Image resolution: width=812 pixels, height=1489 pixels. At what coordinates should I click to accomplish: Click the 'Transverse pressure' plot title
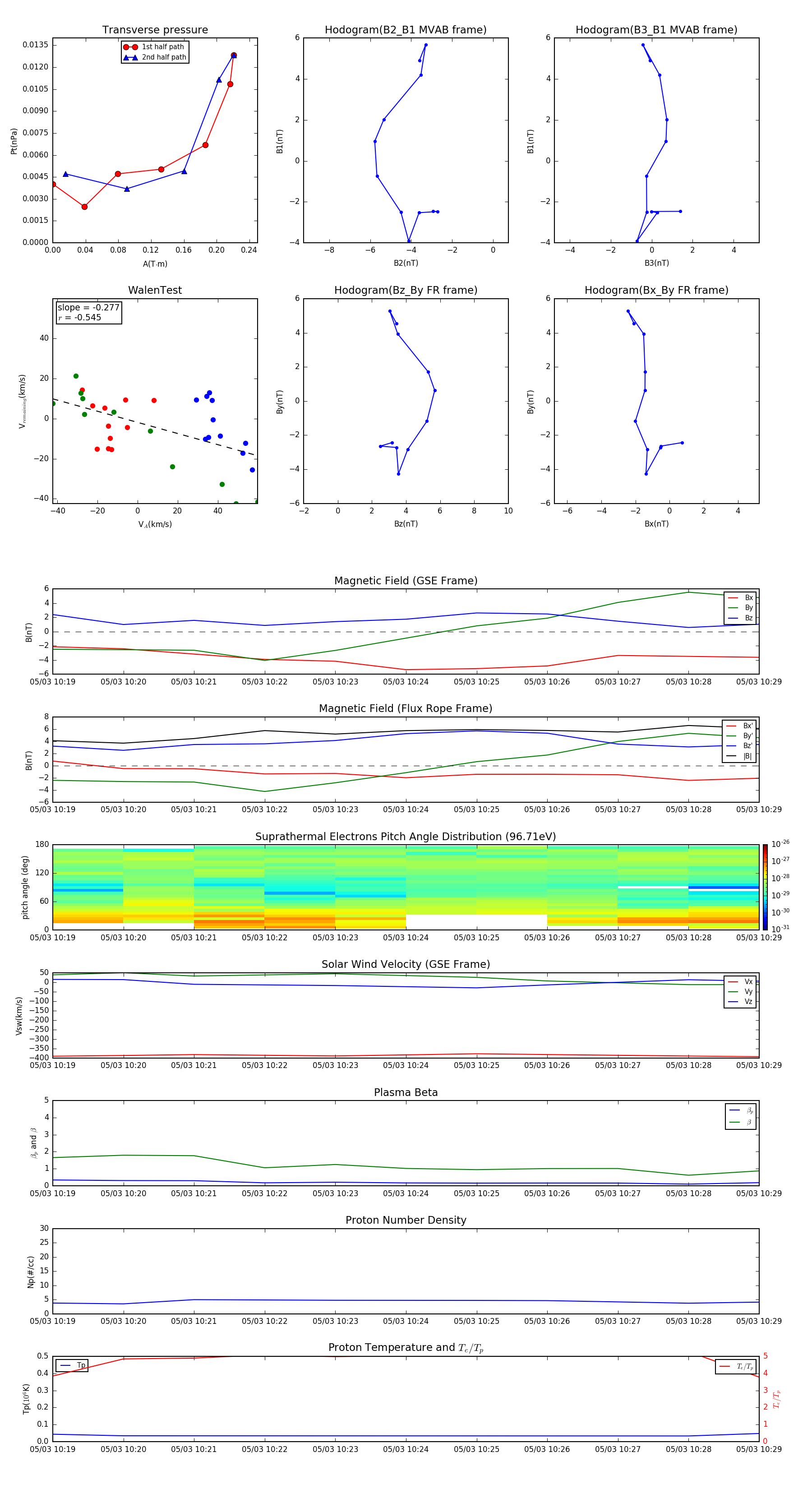[155, 30]
